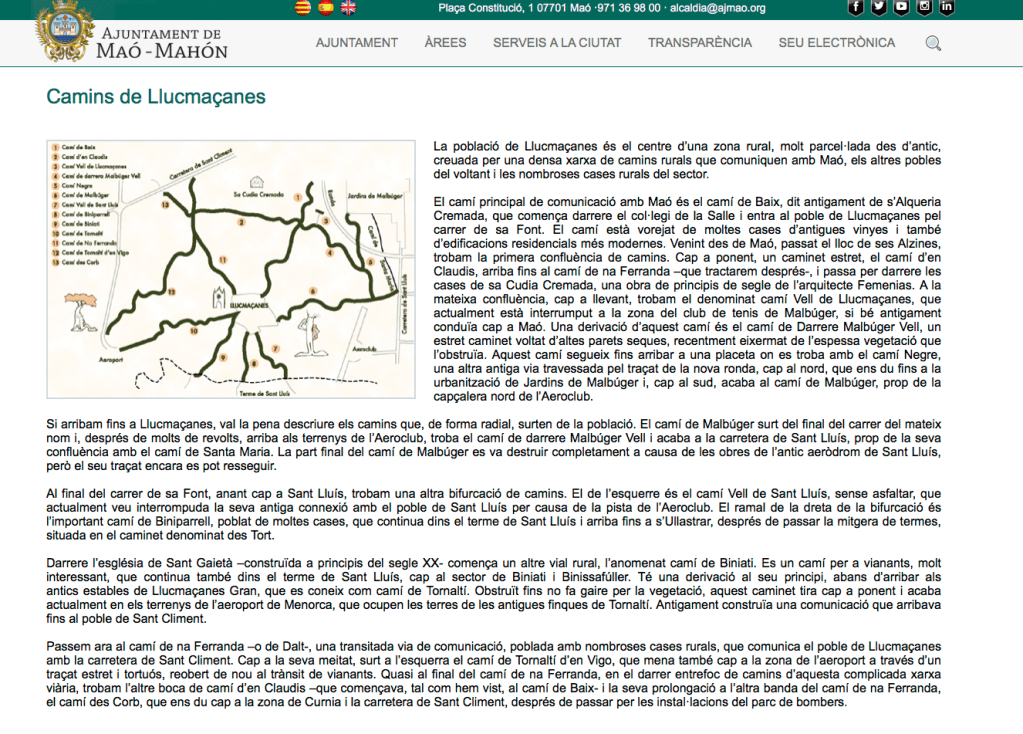This screenshot has height=734, width=1023.
Task: Open the Facebook page icon
Action: click(856, 8)
